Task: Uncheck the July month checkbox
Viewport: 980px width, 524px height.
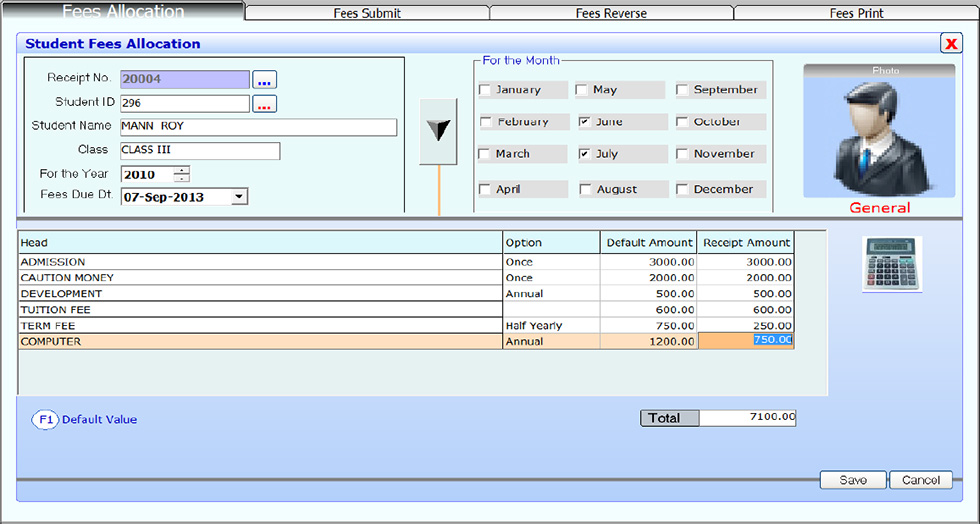Action: (585, 154)
